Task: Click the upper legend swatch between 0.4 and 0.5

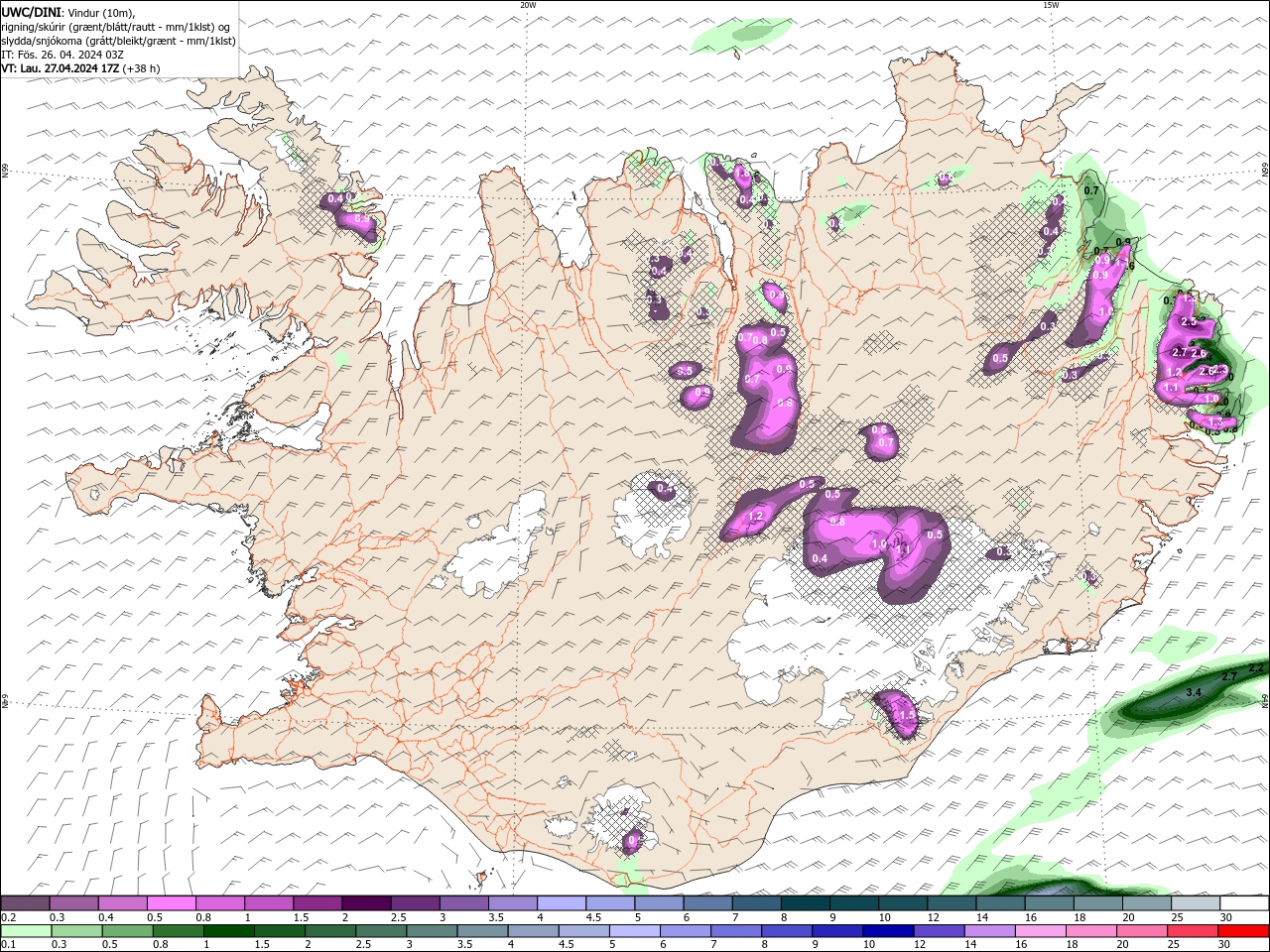Action: tap(122, 903)
